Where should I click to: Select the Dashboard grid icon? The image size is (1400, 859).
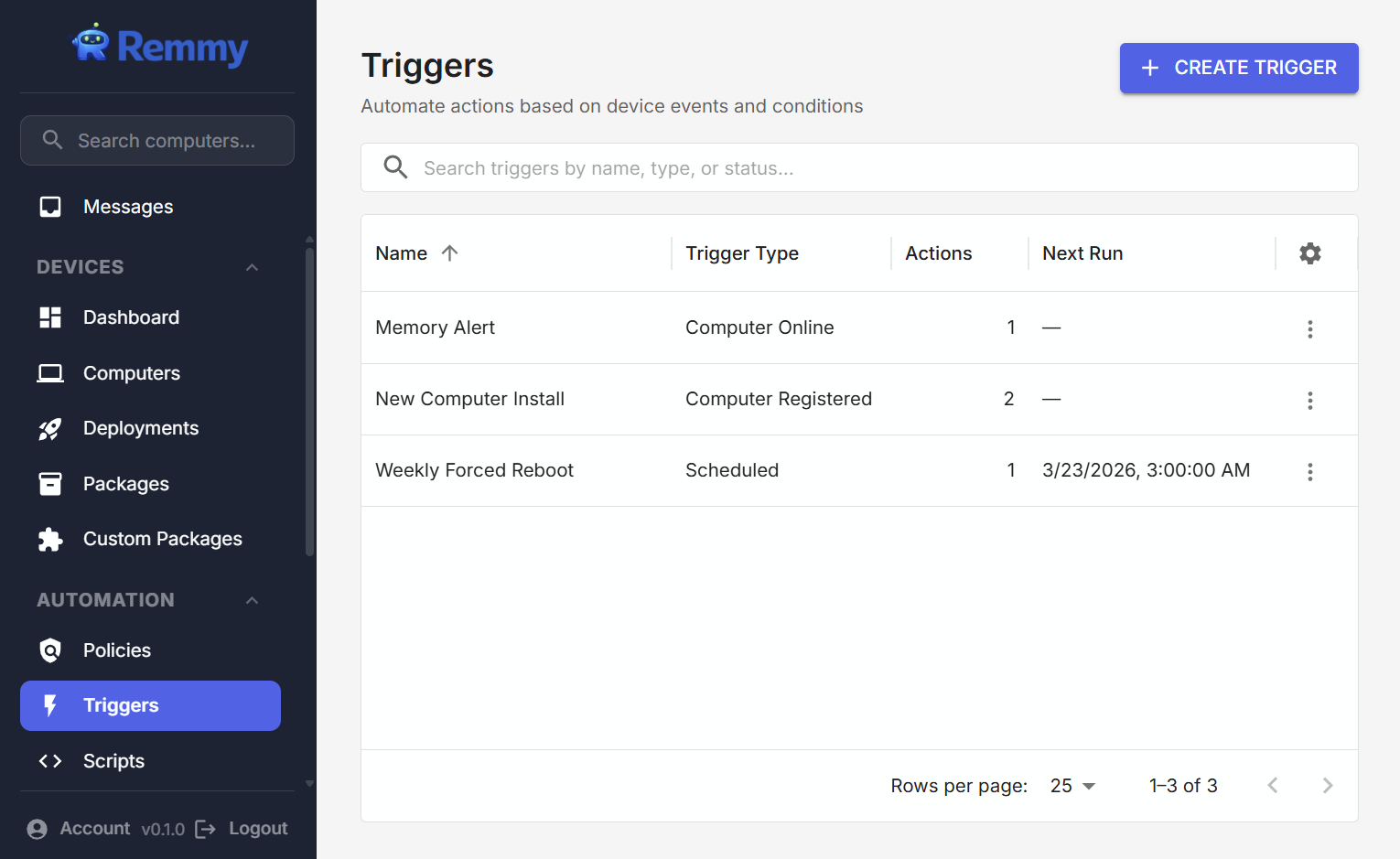[49, 317]
